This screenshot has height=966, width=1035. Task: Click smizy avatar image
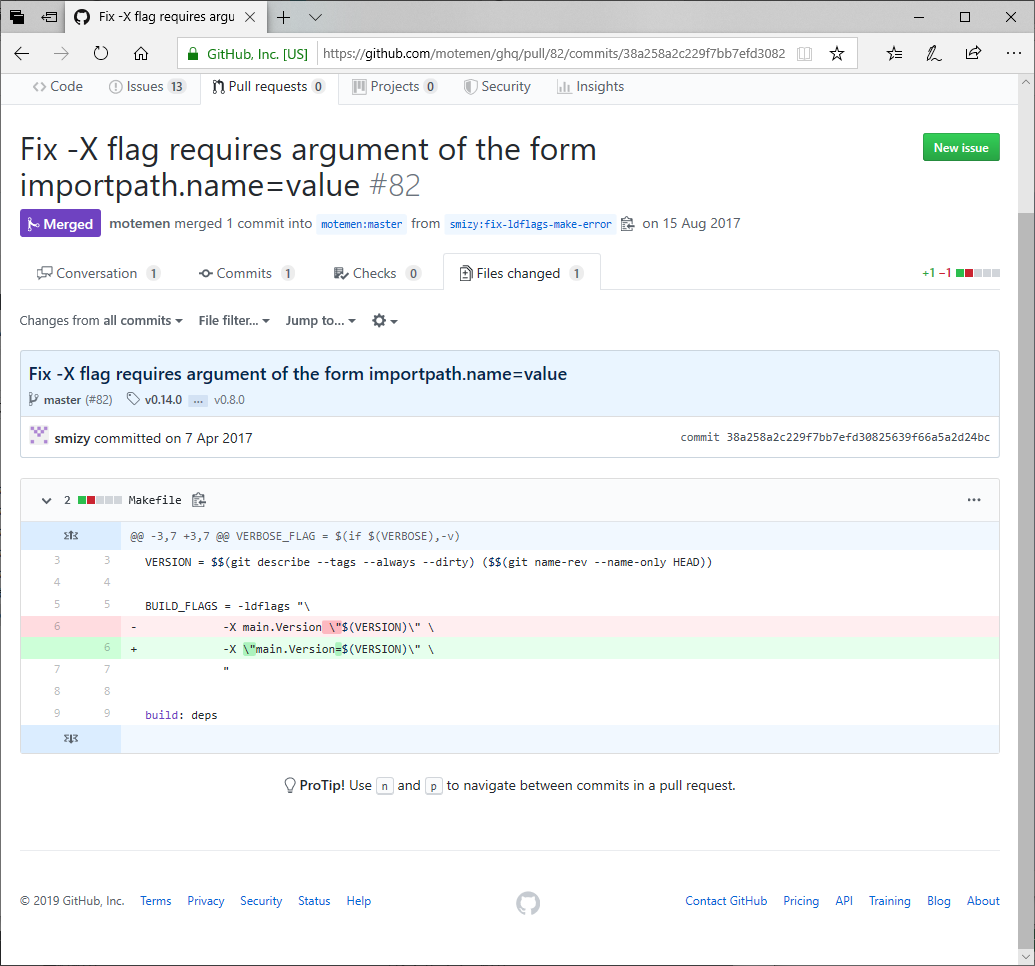tap(39, 435)
